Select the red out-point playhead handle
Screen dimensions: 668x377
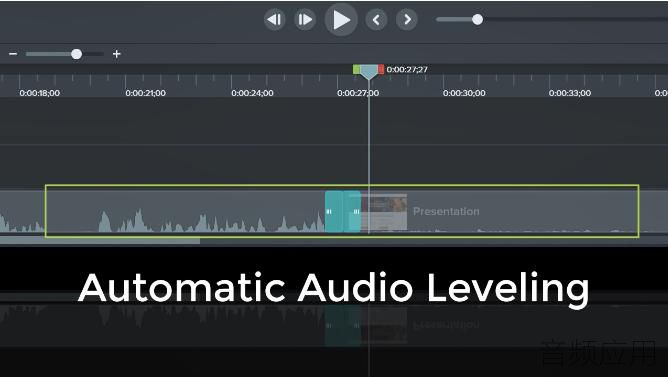click(x=381, y=69)
